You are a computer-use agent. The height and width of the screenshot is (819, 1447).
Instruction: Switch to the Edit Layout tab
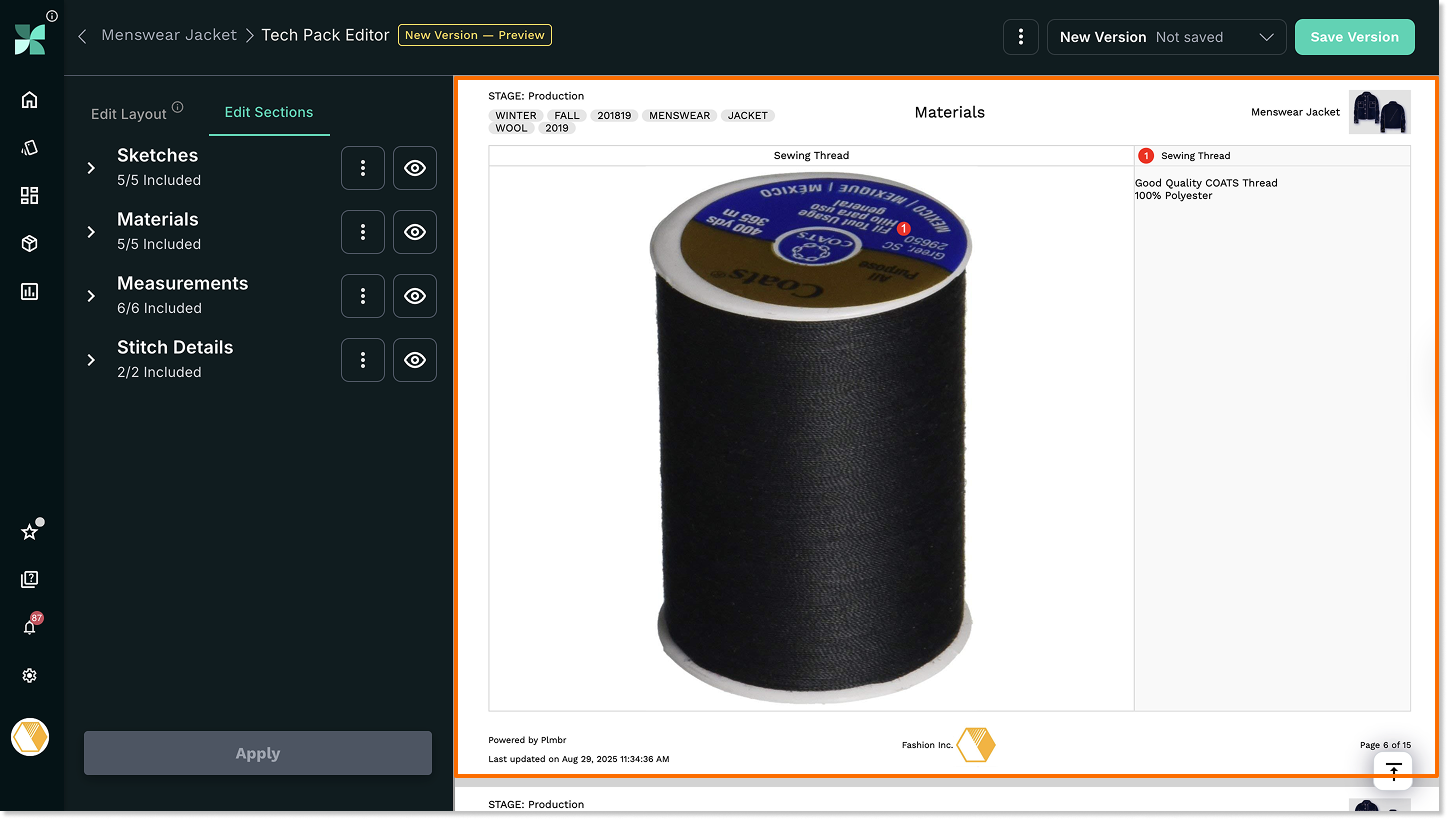point(129,113)
